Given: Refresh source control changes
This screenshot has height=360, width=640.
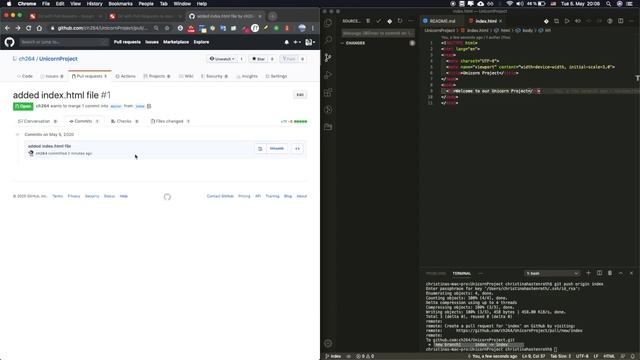Looking at the screenshot, I should coord(400,21).
